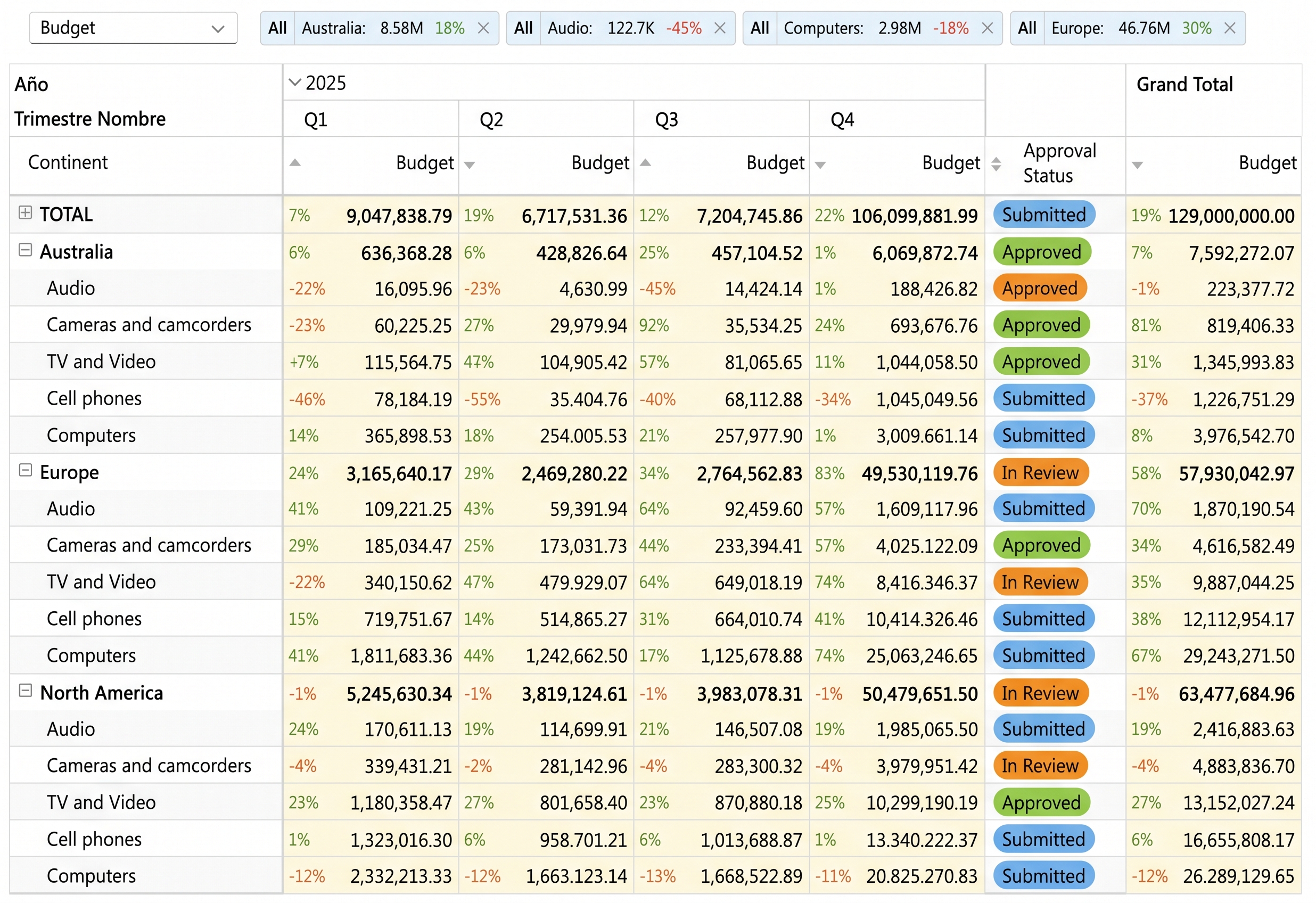
Task: Collapse the 2025 year column group
Action: 294,83
